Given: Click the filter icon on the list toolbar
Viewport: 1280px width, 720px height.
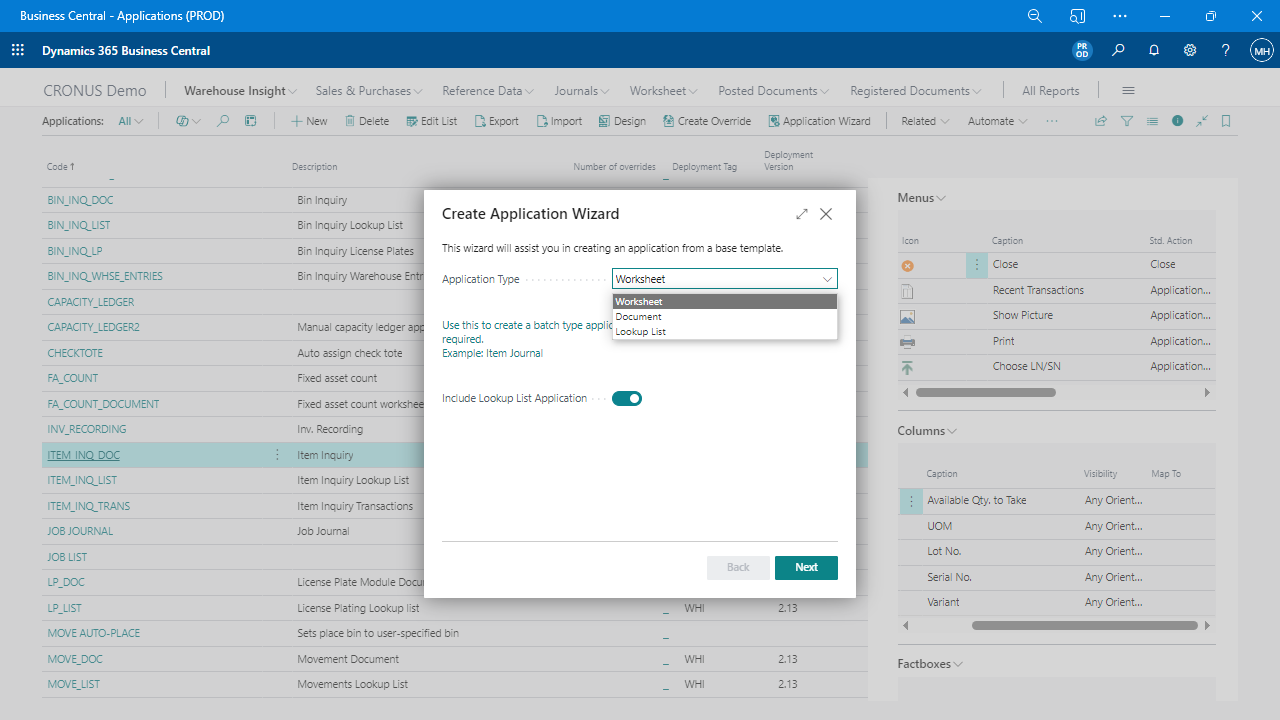Looking at the screenshot, I should point(1126,120).
